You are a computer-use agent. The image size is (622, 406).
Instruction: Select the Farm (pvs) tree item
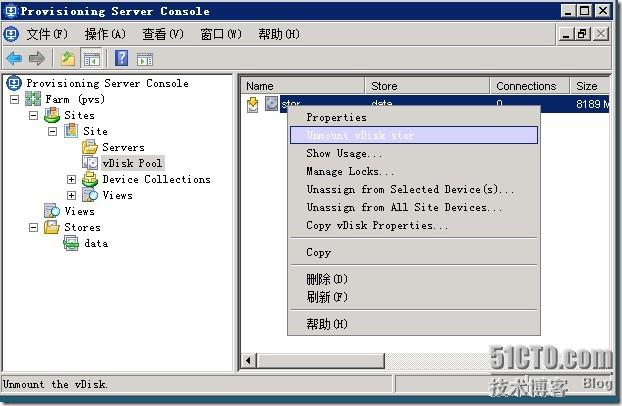pyautogui.click(x=75, y=99)
